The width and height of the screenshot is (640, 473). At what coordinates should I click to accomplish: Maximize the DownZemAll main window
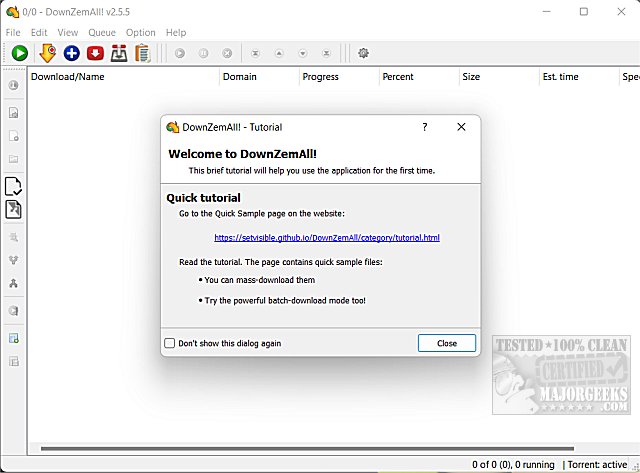click(x=584, y=11)
